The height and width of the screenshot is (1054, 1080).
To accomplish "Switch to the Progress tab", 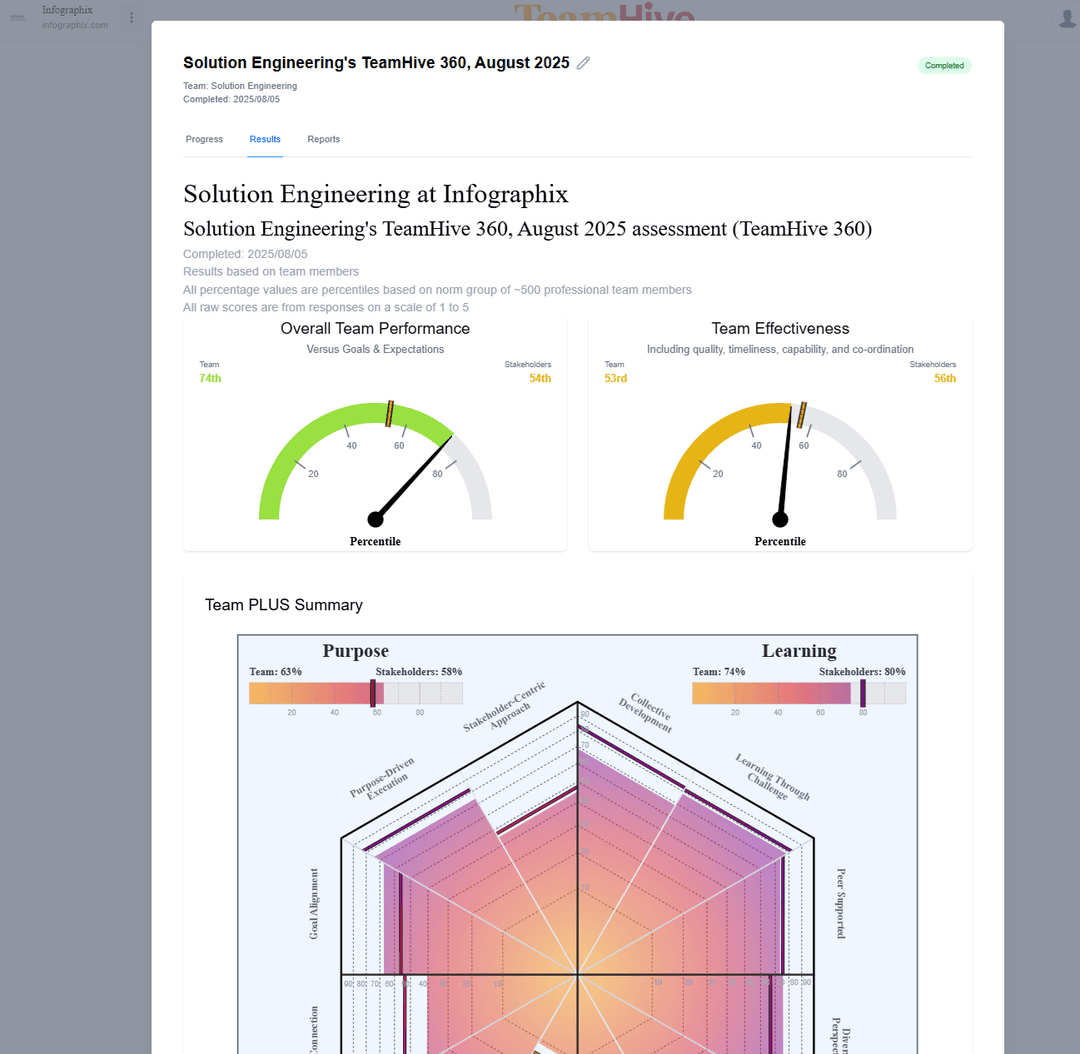I will [x=204, y=139].
